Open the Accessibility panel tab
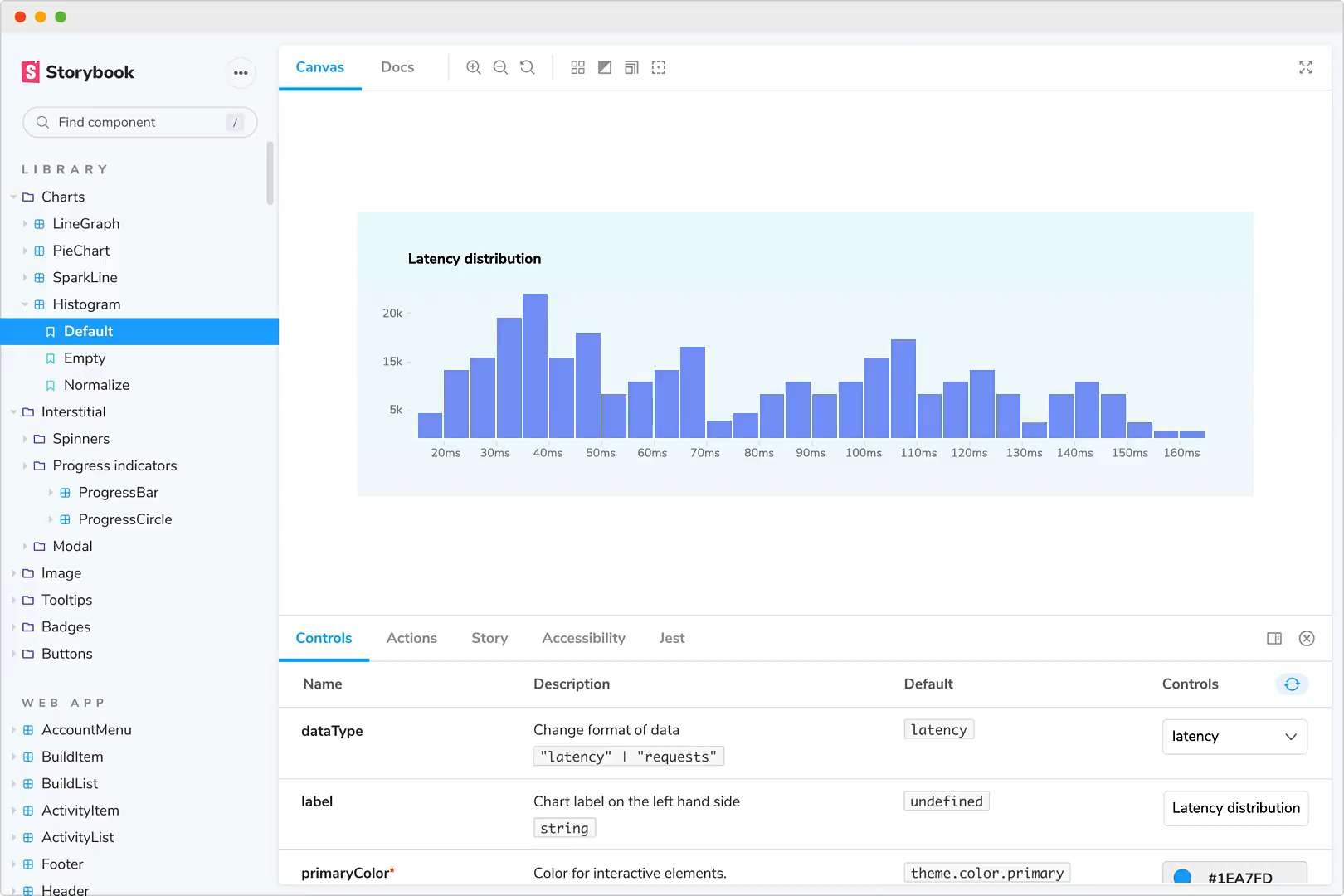The image size is (1344, 896). point(583,638)
